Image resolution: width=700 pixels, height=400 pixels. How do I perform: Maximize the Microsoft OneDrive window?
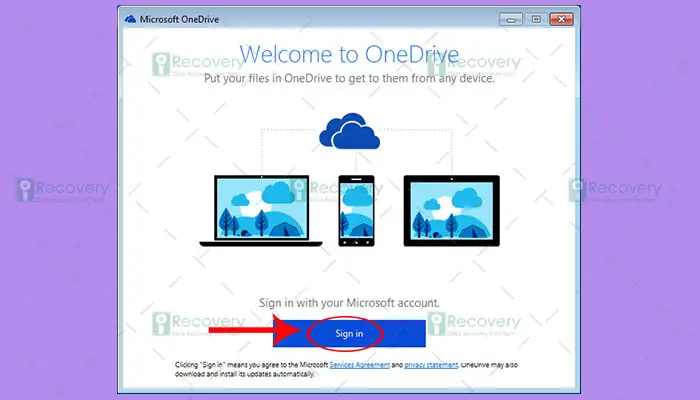tap(536, 19)
